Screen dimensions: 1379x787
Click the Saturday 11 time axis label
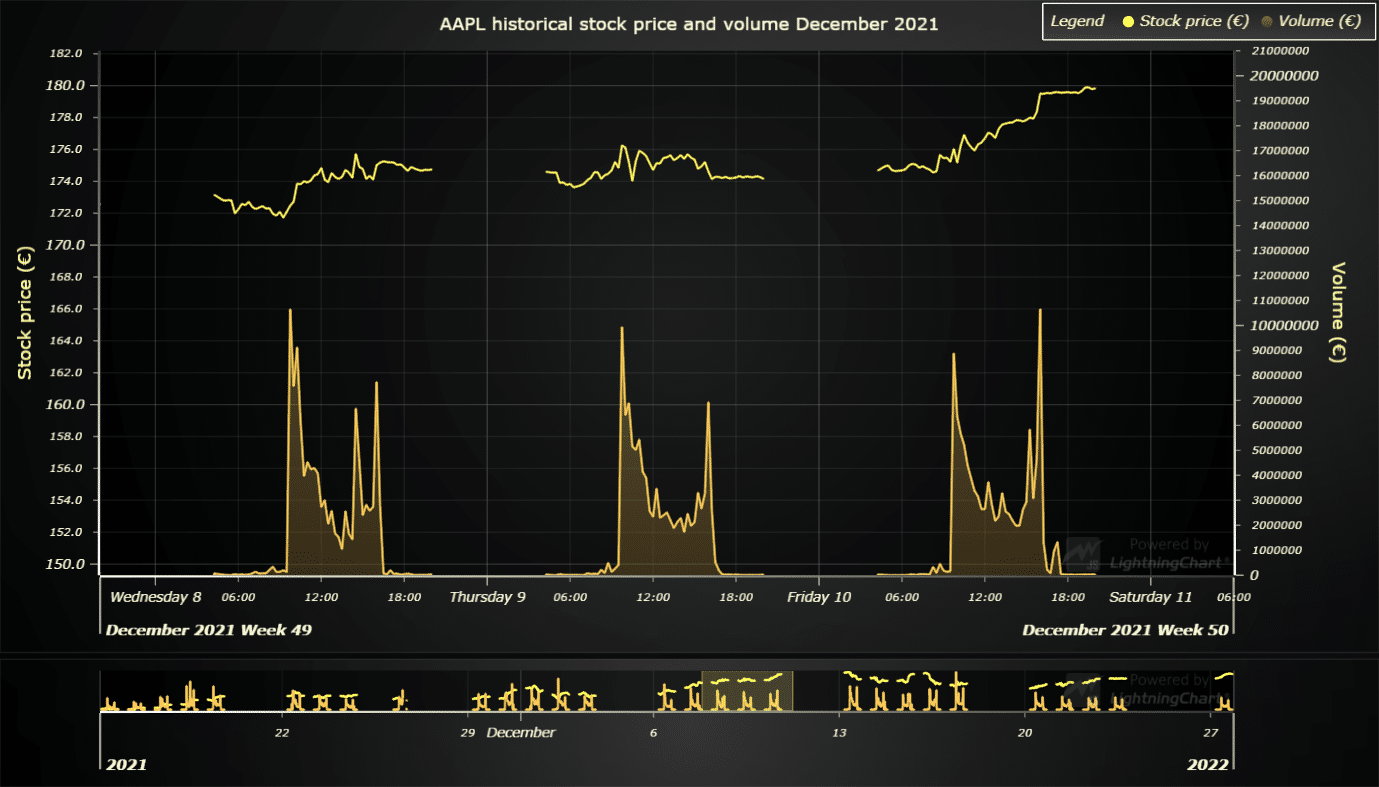[1151, 597]
